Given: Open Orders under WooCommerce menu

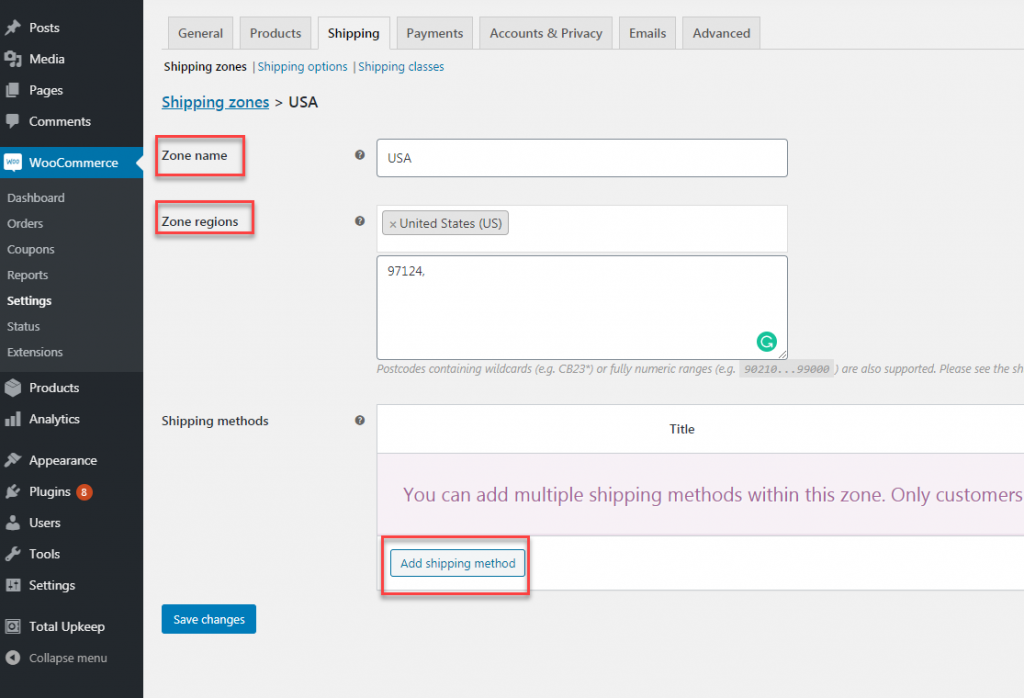Looking at the screenshot, I should pyautogui.click(x=25, y=224).
